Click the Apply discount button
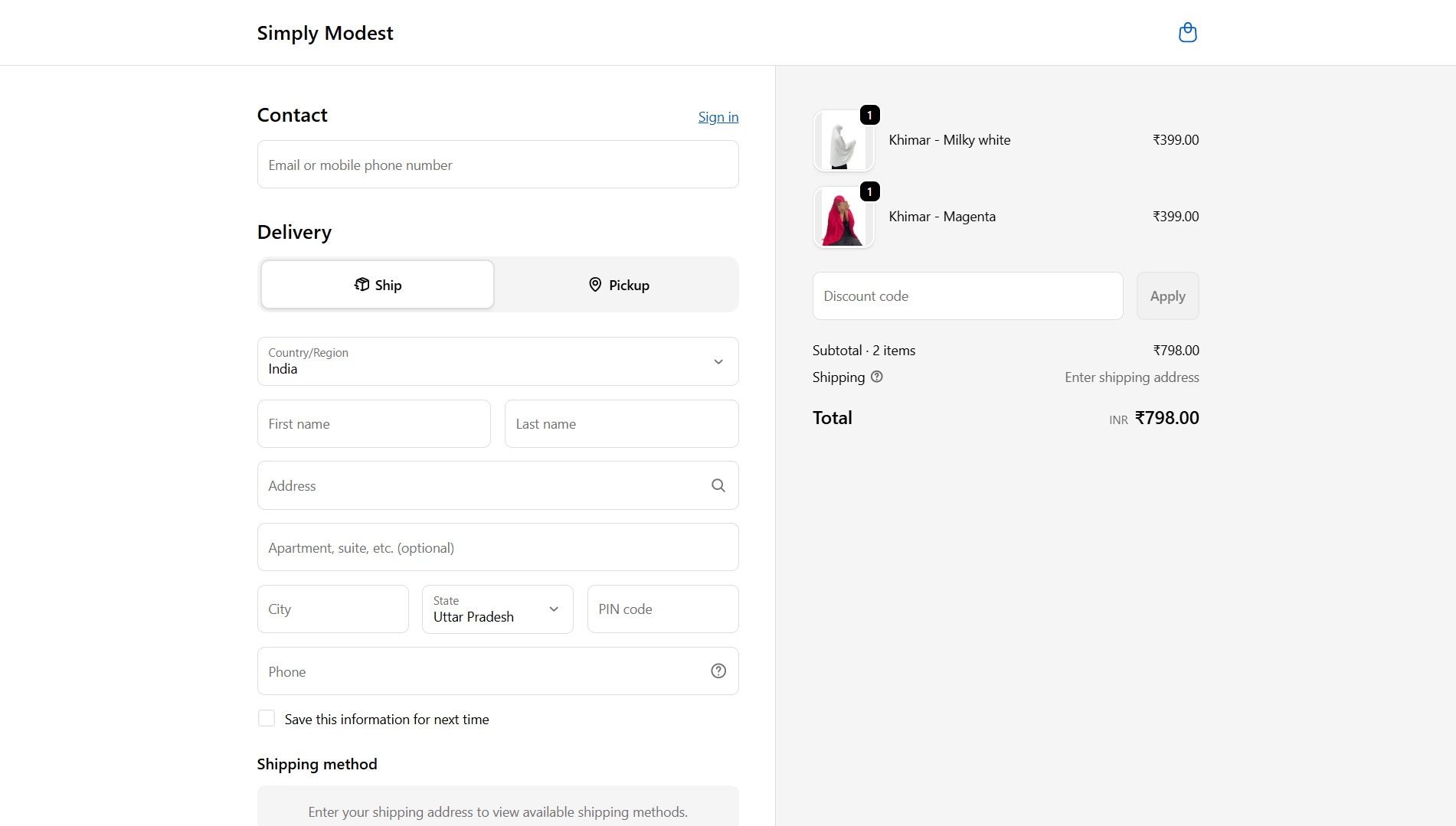Viewport: 1456px width, 826px height. pyautogui.click(x=1167, y=295)
